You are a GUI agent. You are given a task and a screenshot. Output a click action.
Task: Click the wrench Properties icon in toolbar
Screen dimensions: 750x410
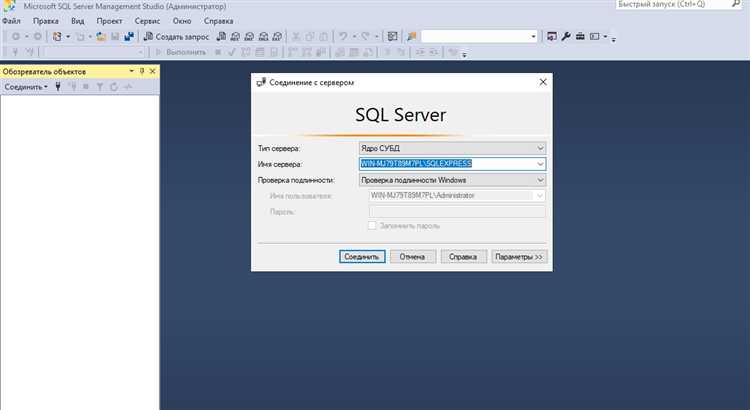tap(565, 36)
